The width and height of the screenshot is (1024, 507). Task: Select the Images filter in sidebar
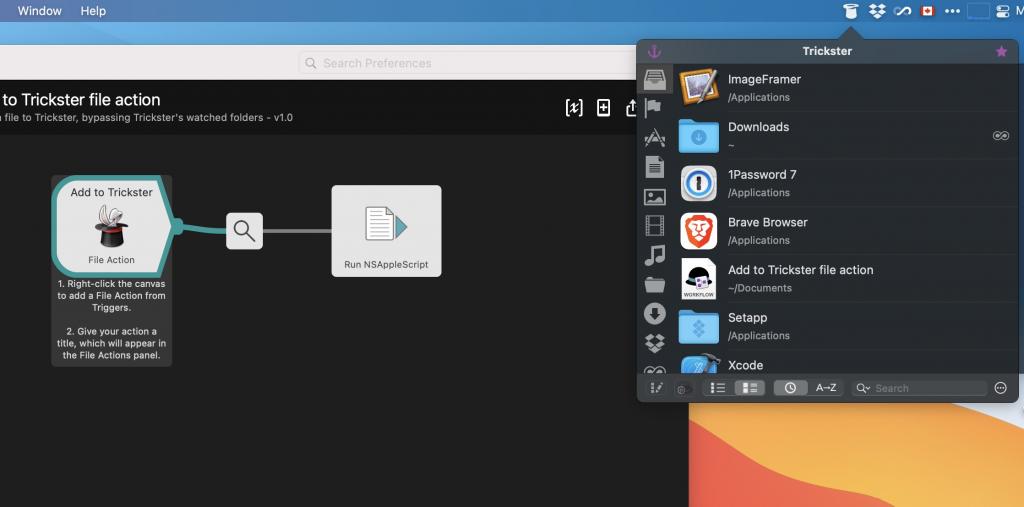point(655,197)
